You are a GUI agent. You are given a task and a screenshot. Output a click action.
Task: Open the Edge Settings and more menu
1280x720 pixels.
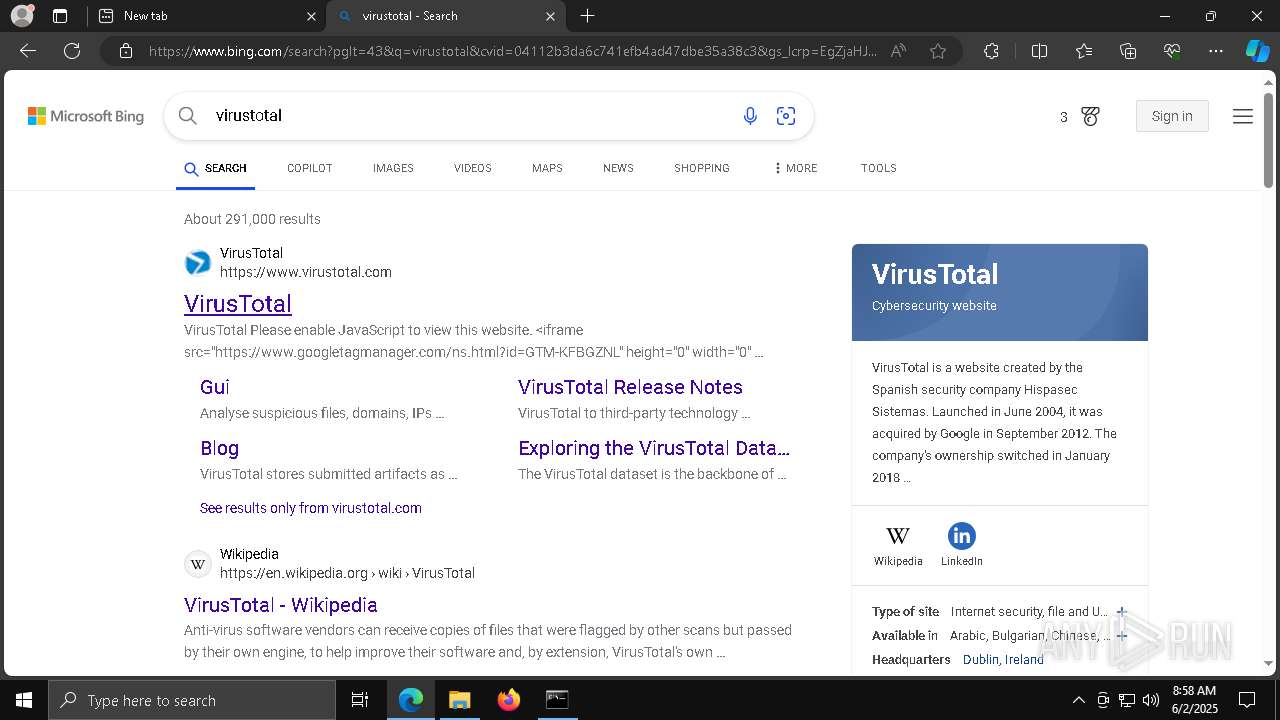[x=1216, y=51]
